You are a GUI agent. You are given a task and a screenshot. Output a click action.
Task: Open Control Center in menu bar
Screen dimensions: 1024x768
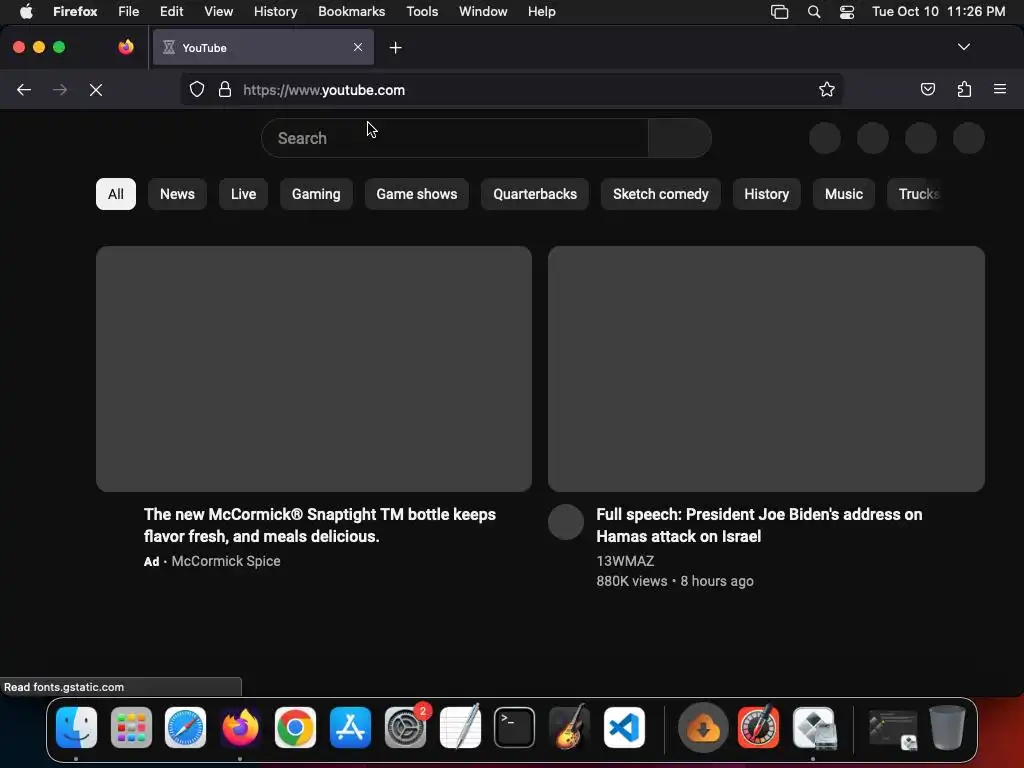click(x=847, y=12)
